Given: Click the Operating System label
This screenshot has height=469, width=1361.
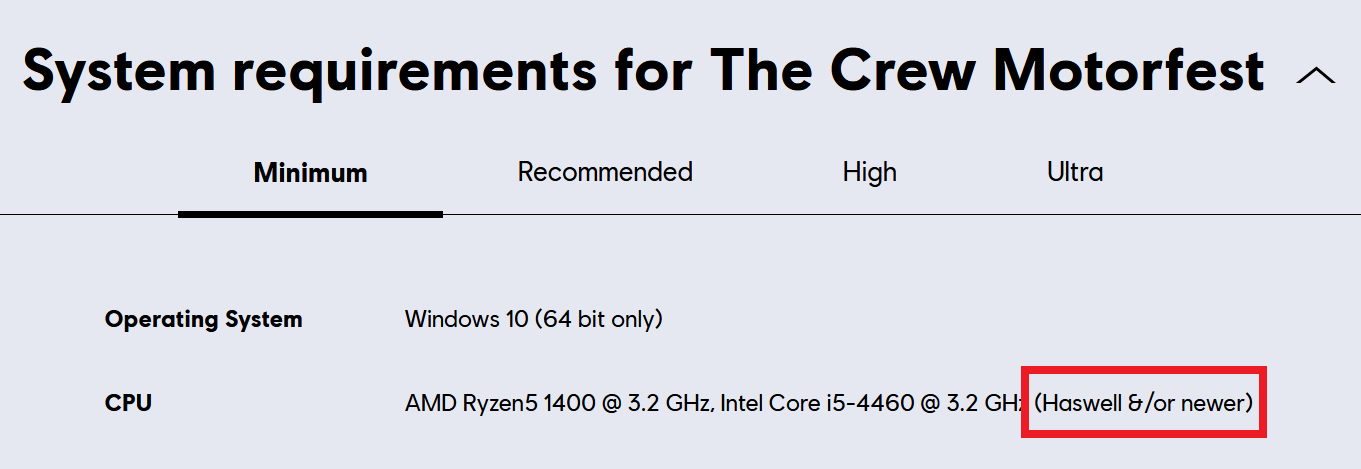Looking at the screenshot, I should point(203,320).
